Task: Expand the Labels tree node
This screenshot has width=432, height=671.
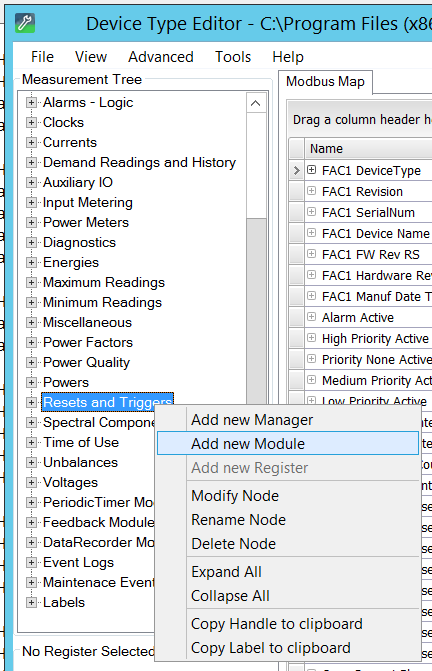Action: (x=31, y=602)
